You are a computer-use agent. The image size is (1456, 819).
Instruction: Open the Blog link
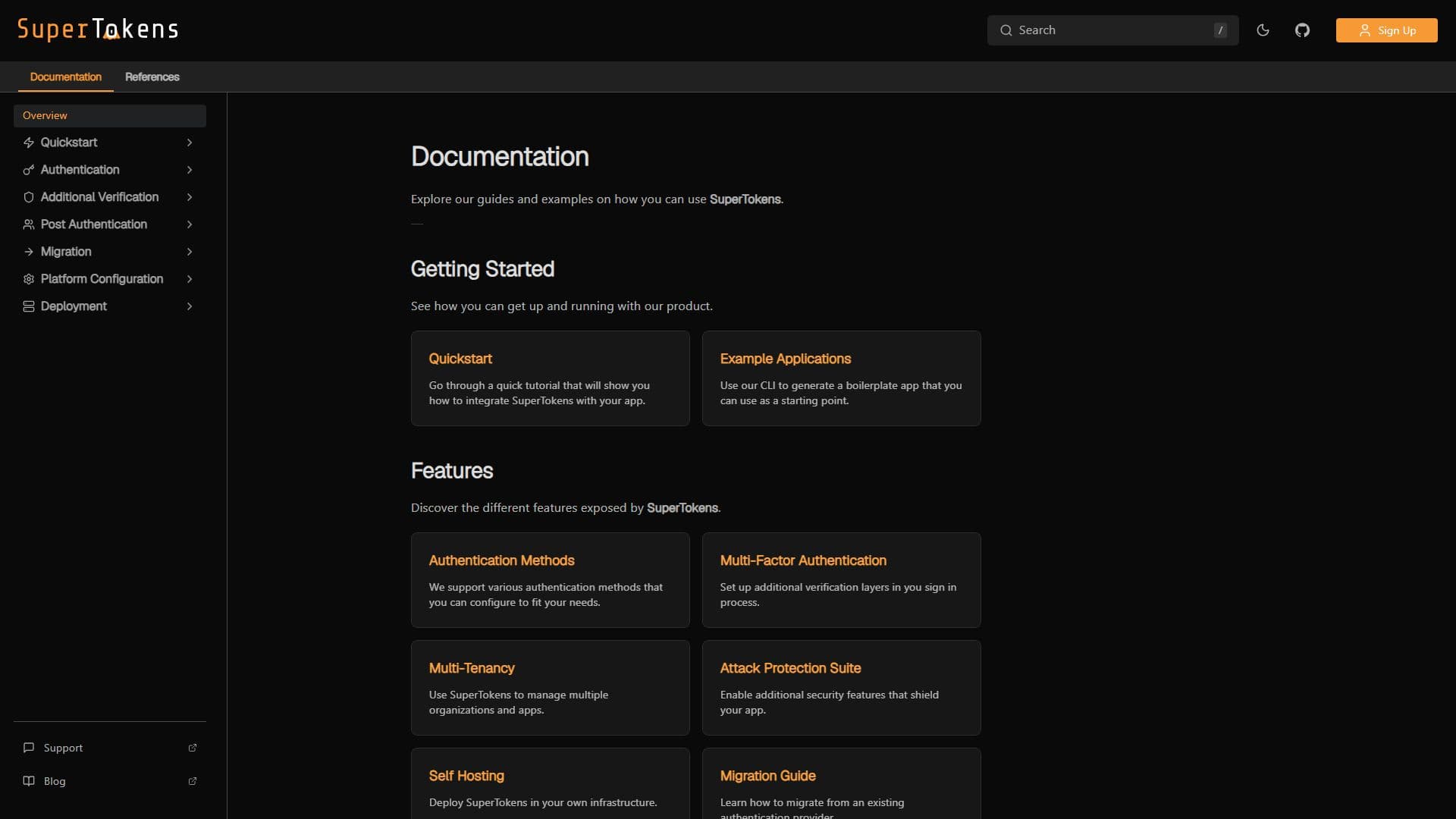tap(110, 781)
